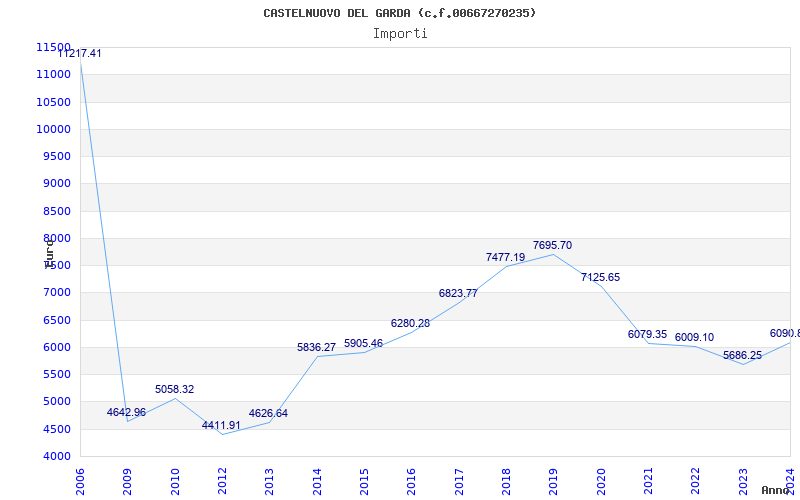
Task: Select the 6823.77 data label
Action: click(x=458, y=293)
